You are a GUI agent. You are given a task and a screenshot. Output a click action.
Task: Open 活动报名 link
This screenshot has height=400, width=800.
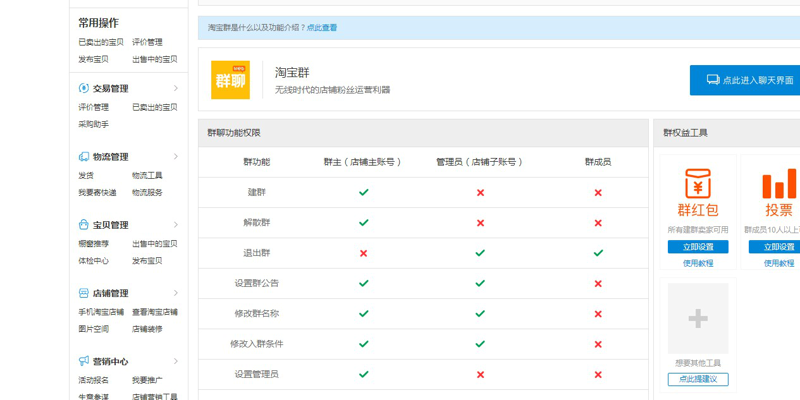[93, 380]
